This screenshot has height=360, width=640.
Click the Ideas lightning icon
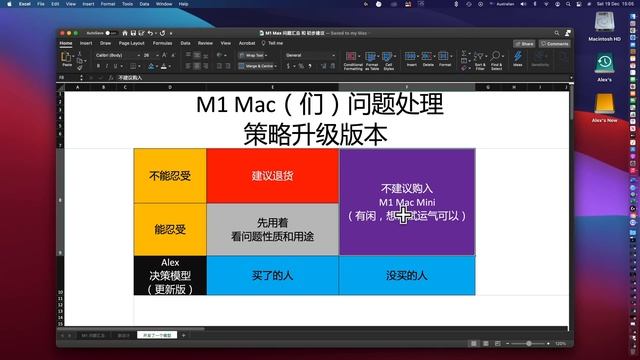point(518,56)
